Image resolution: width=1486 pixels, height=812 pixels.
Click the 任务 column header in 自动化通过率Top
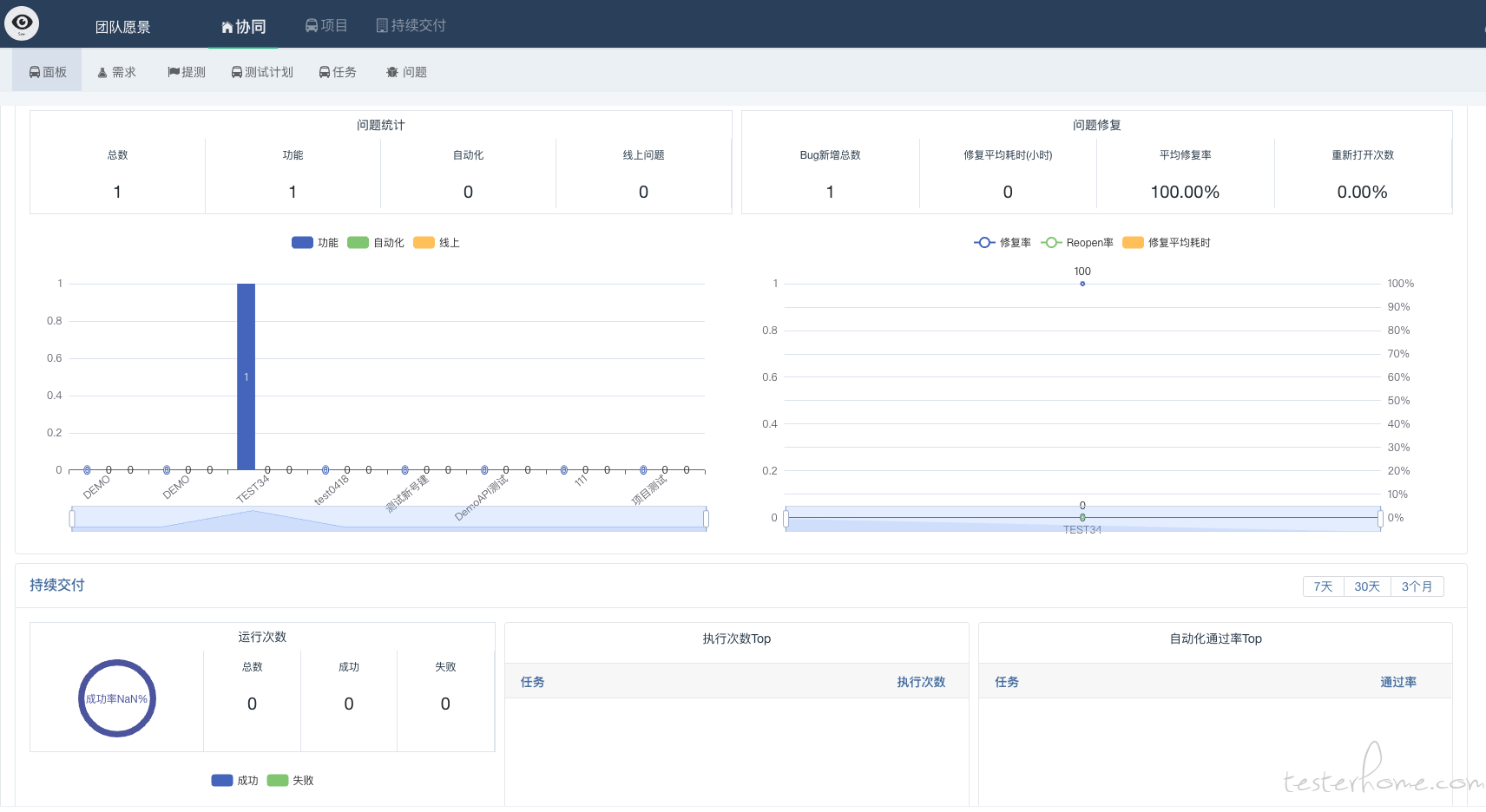coord(1007,682)
